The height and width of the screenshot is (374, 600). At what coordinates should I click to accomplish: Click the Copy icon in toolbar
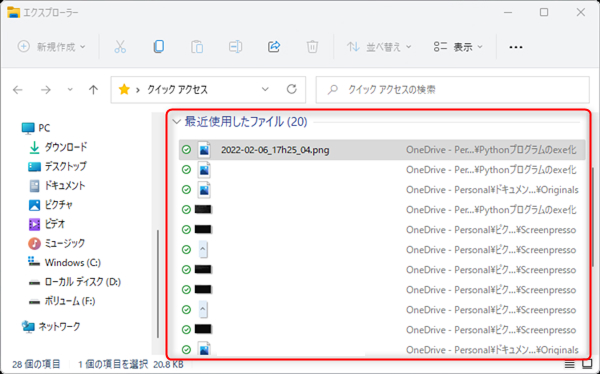click(x=158, y=47)
